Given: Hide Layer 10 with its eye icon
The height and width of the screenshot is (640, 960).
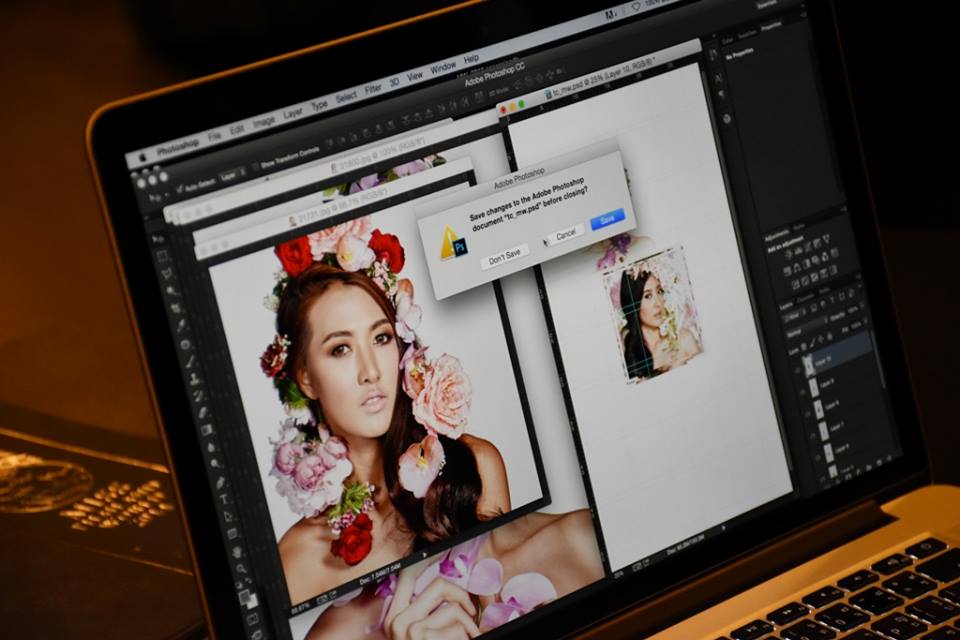Looking at the screenshot, I should point(797,370).
